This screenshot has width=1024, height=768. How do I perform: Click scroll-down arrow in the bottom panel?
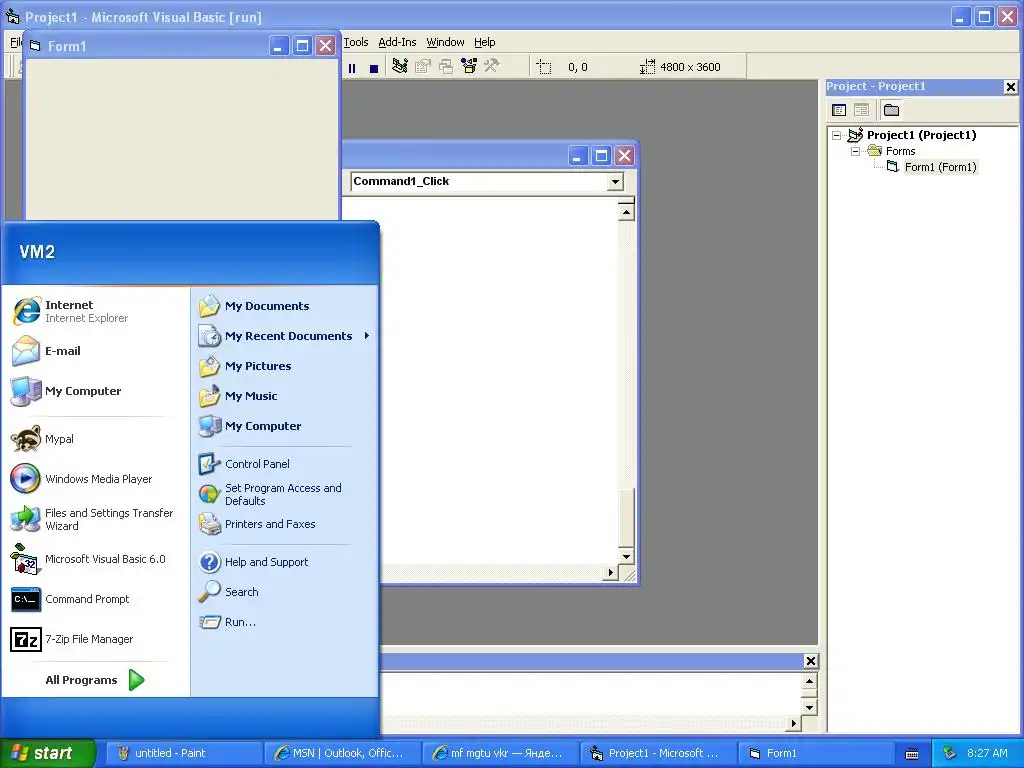click(809, 707)
